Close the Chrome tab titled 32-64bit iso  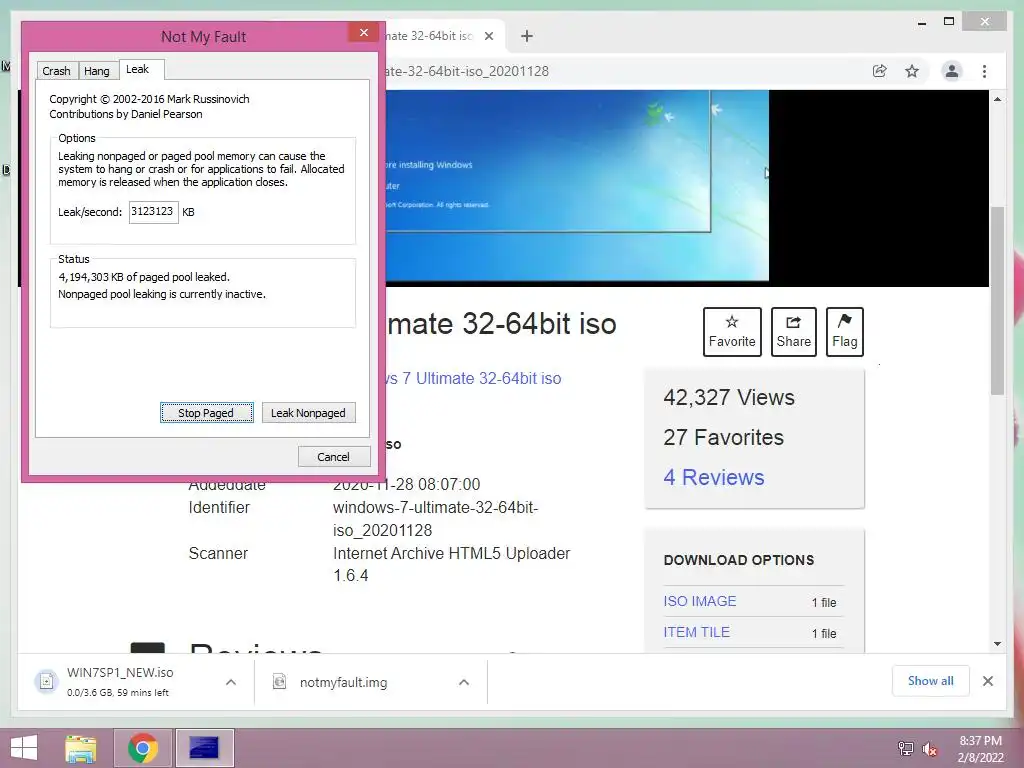tap(488, 36)
